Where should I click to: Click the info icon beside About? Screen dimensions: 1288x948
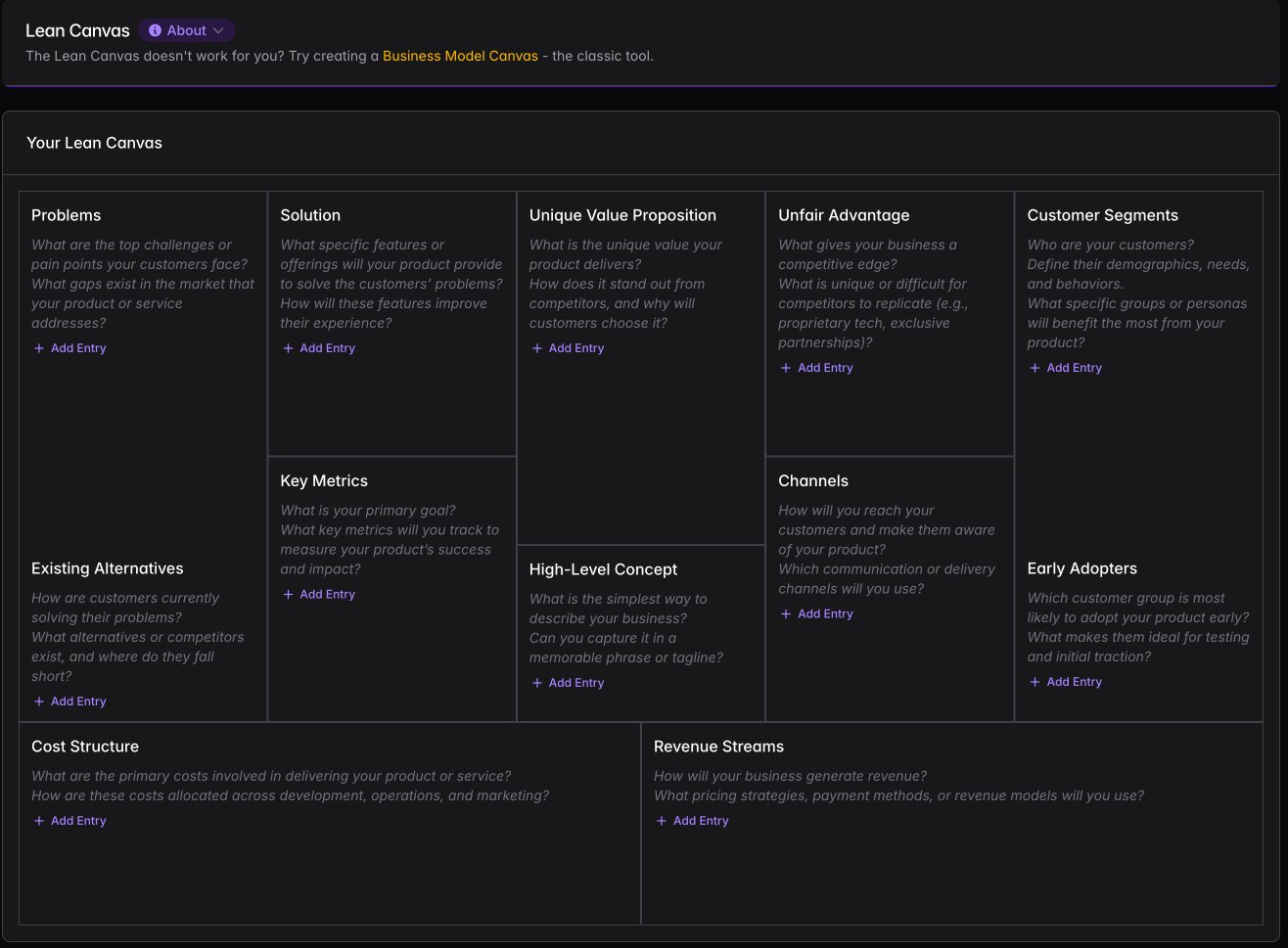pos(155,30)
